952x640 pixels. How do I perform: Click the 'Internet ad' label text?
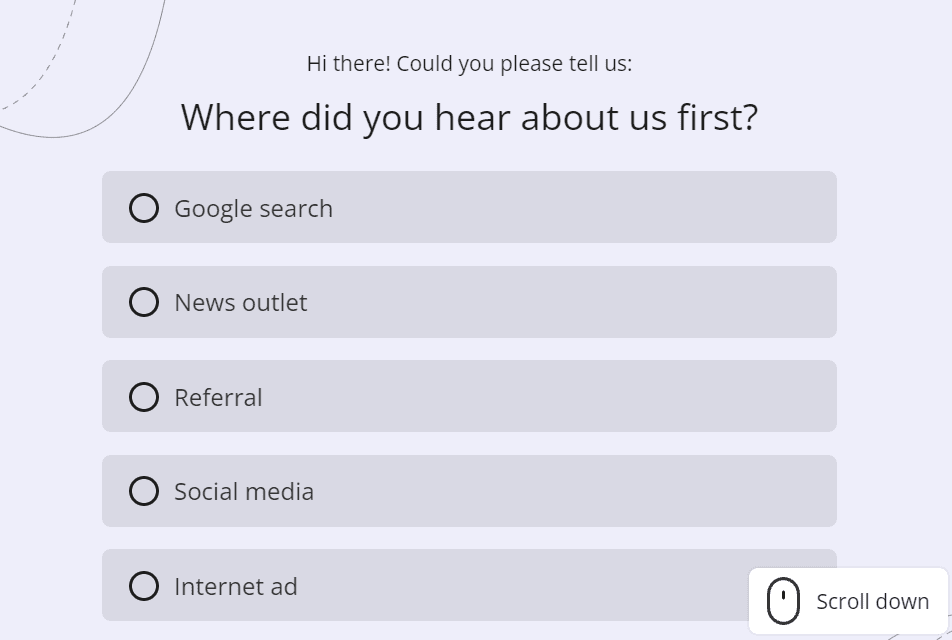(x=236, y=587)
